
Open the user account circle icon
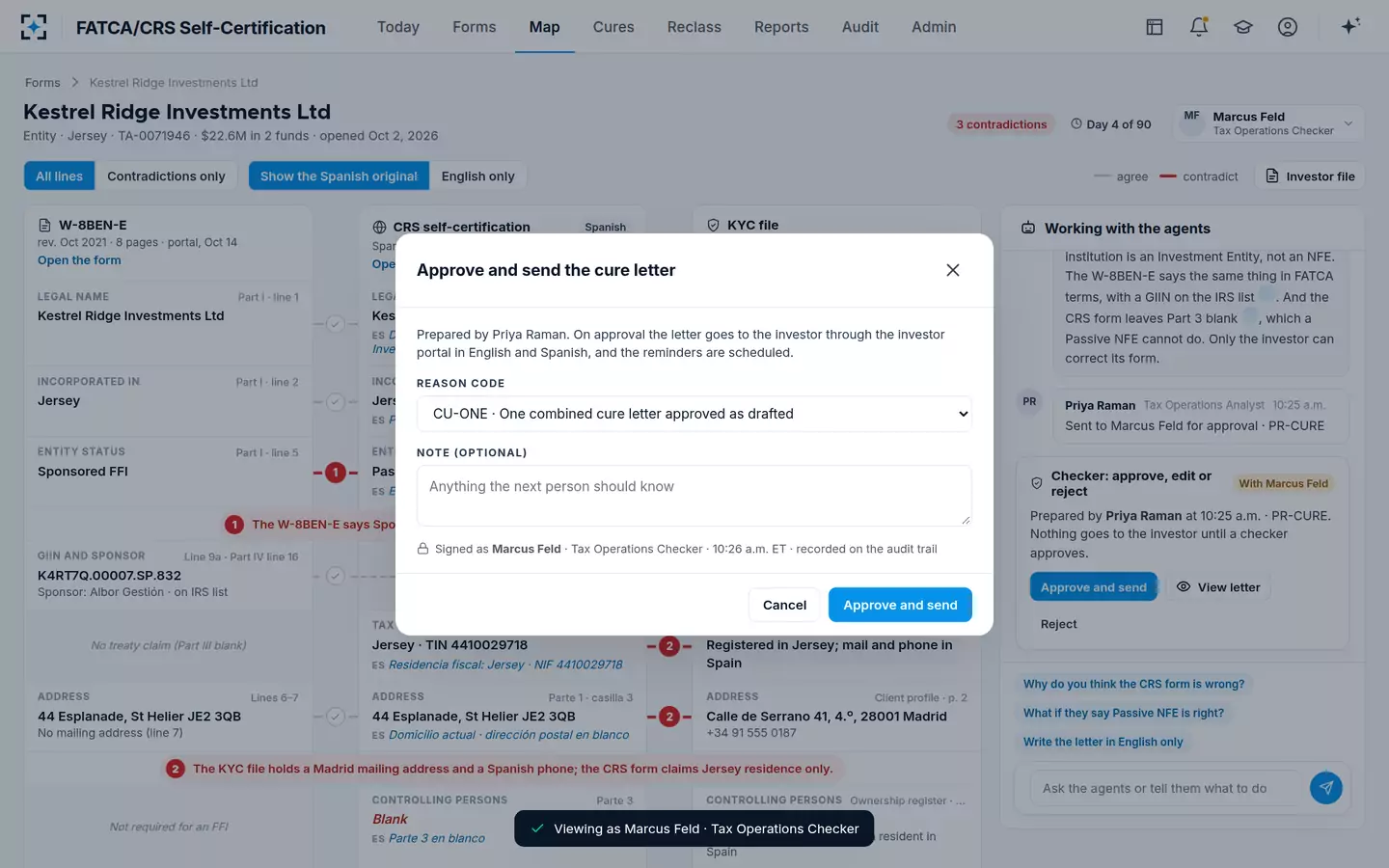(1288, 27)
